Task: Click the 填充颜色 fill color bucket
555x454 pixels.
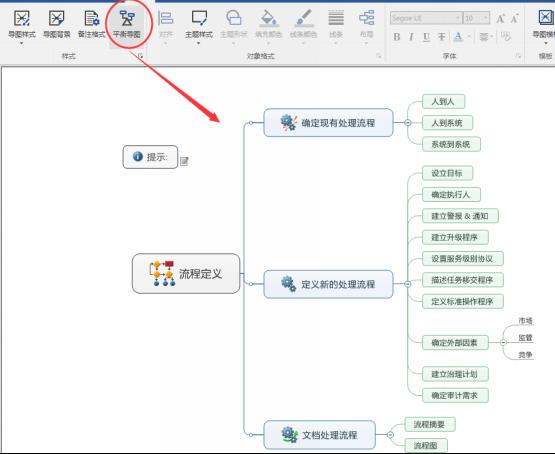Action: (x=268, y=18)
